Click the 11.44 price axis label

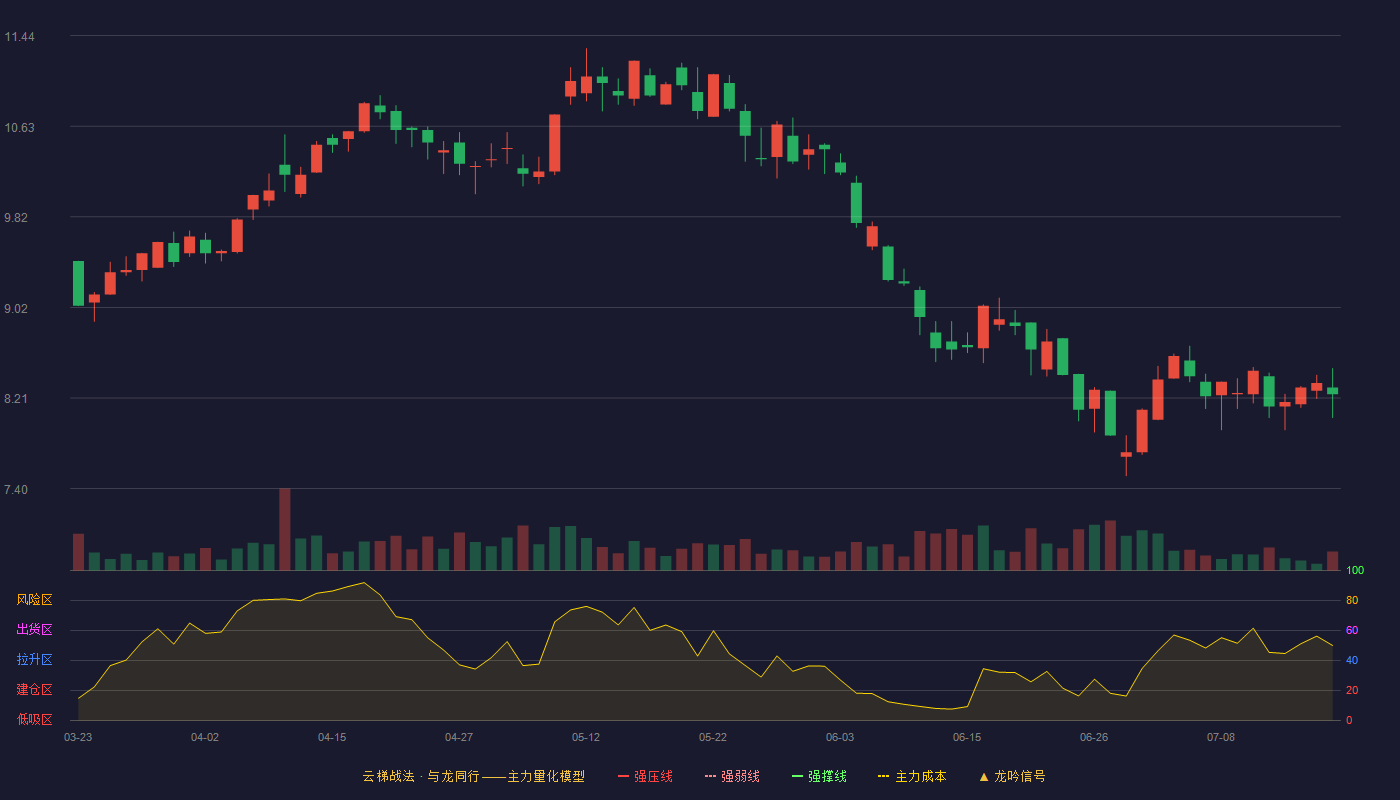(20, 37)
